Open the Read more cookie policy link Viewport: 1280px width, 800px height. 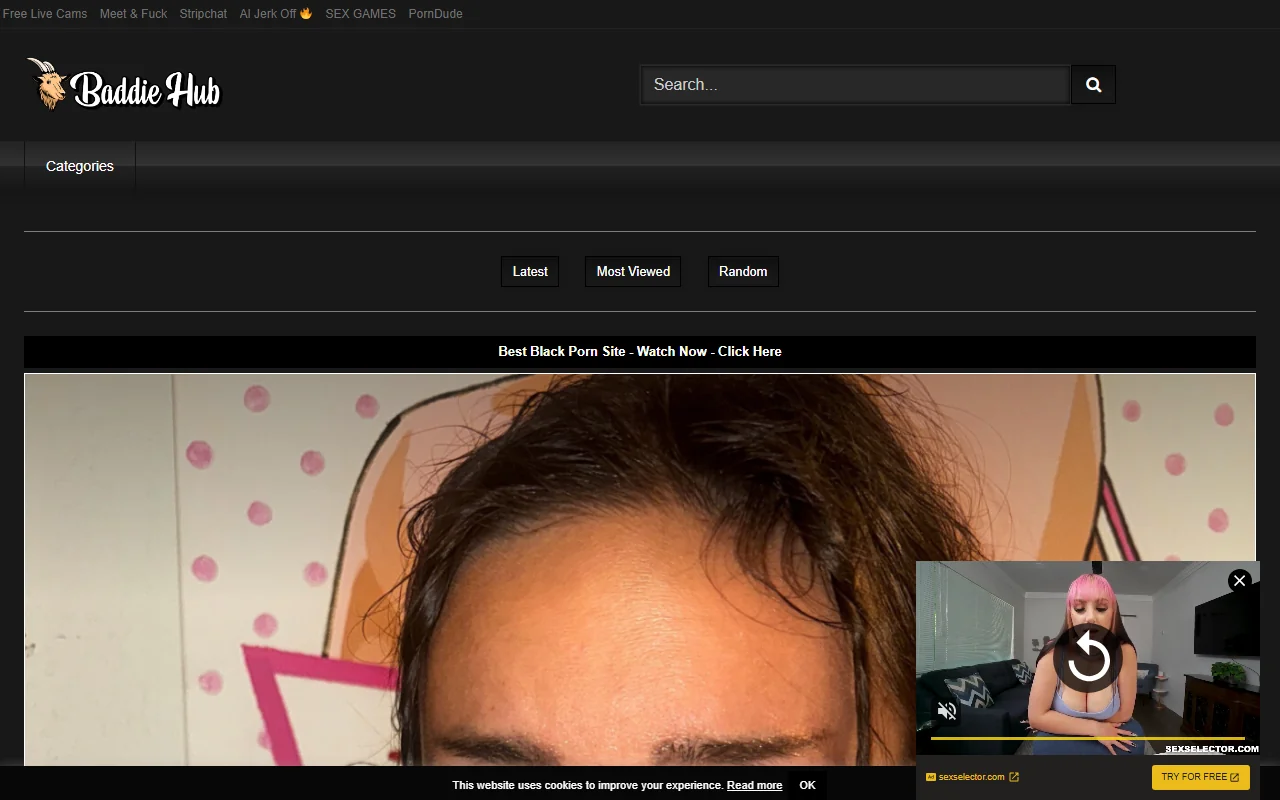pyautogui.click(x=755, y=785)
